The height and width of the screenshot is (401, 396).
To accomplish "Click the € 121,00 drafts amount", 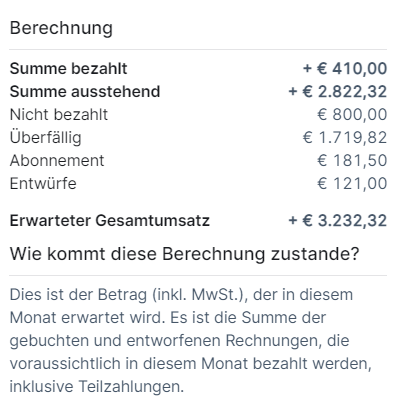I will [352, 184].
